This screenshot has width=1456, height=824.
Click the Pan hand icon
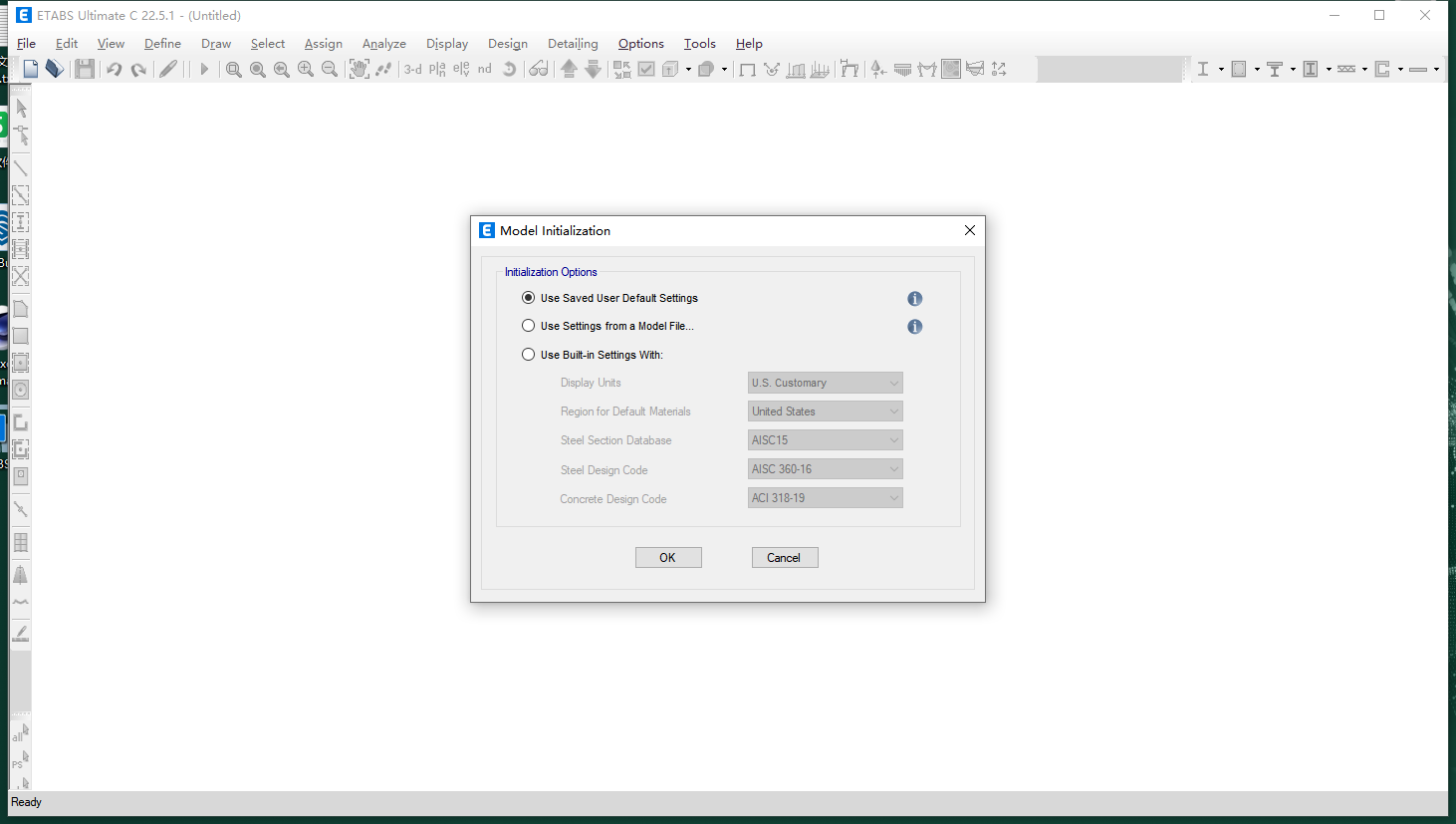pyautogui.click(x=359, y=69)
